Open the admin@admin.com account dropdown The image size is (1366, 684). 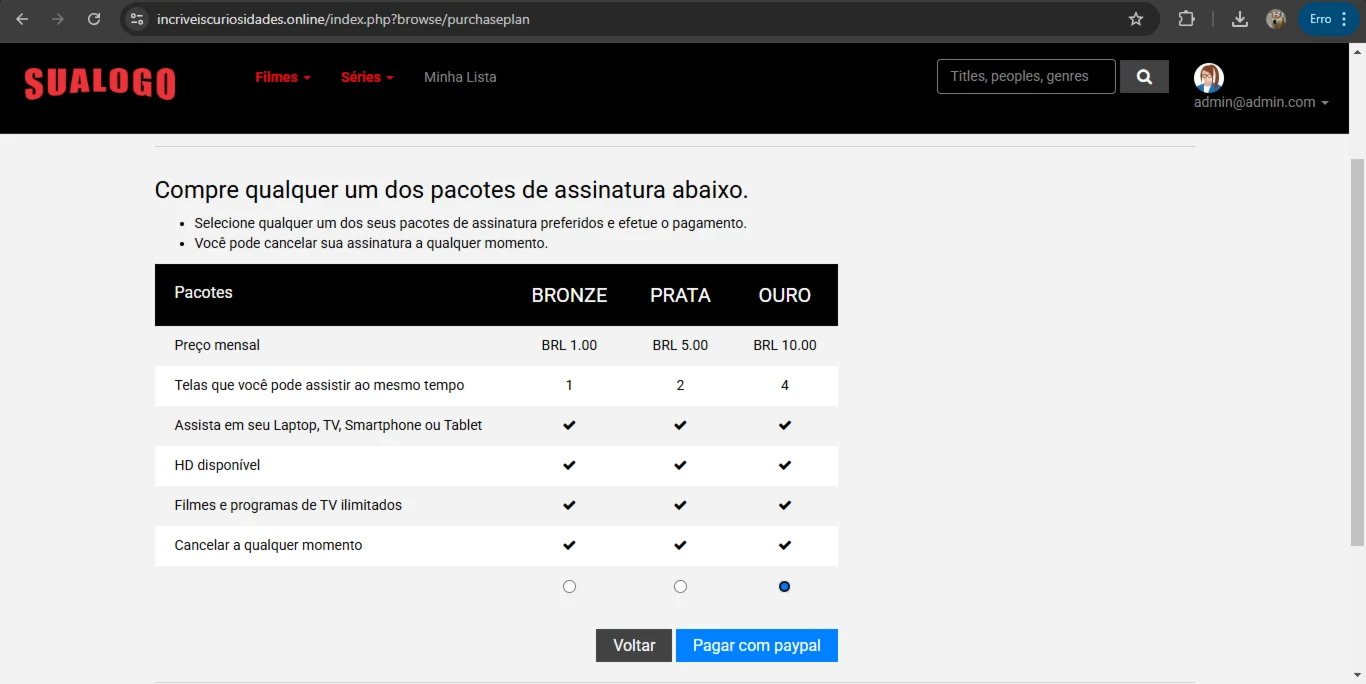[x=1260, y=102]
